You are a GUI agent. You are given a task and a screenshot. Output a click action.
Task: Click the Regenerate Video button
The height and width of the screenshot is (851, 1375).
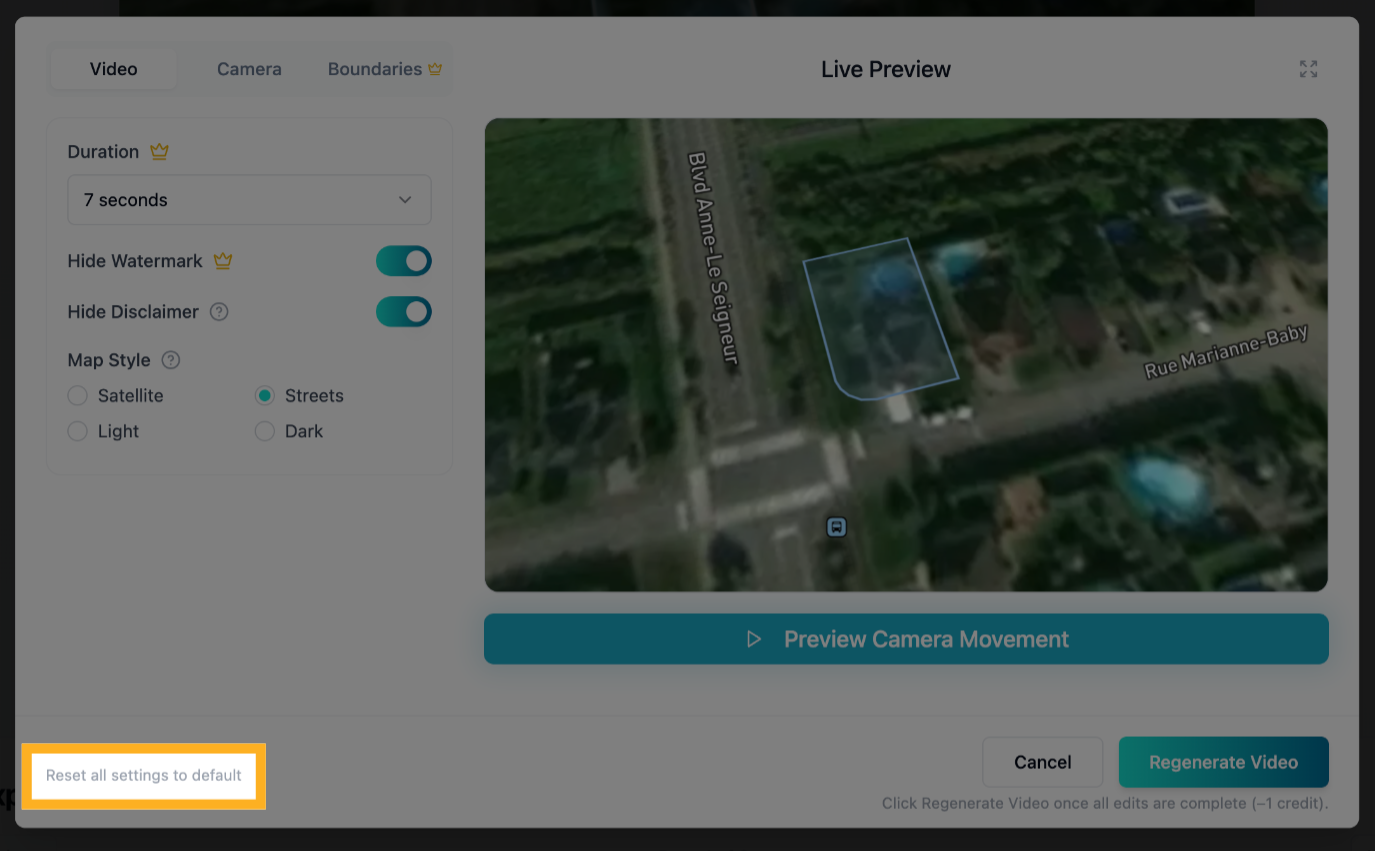[x=1224, y=762]
